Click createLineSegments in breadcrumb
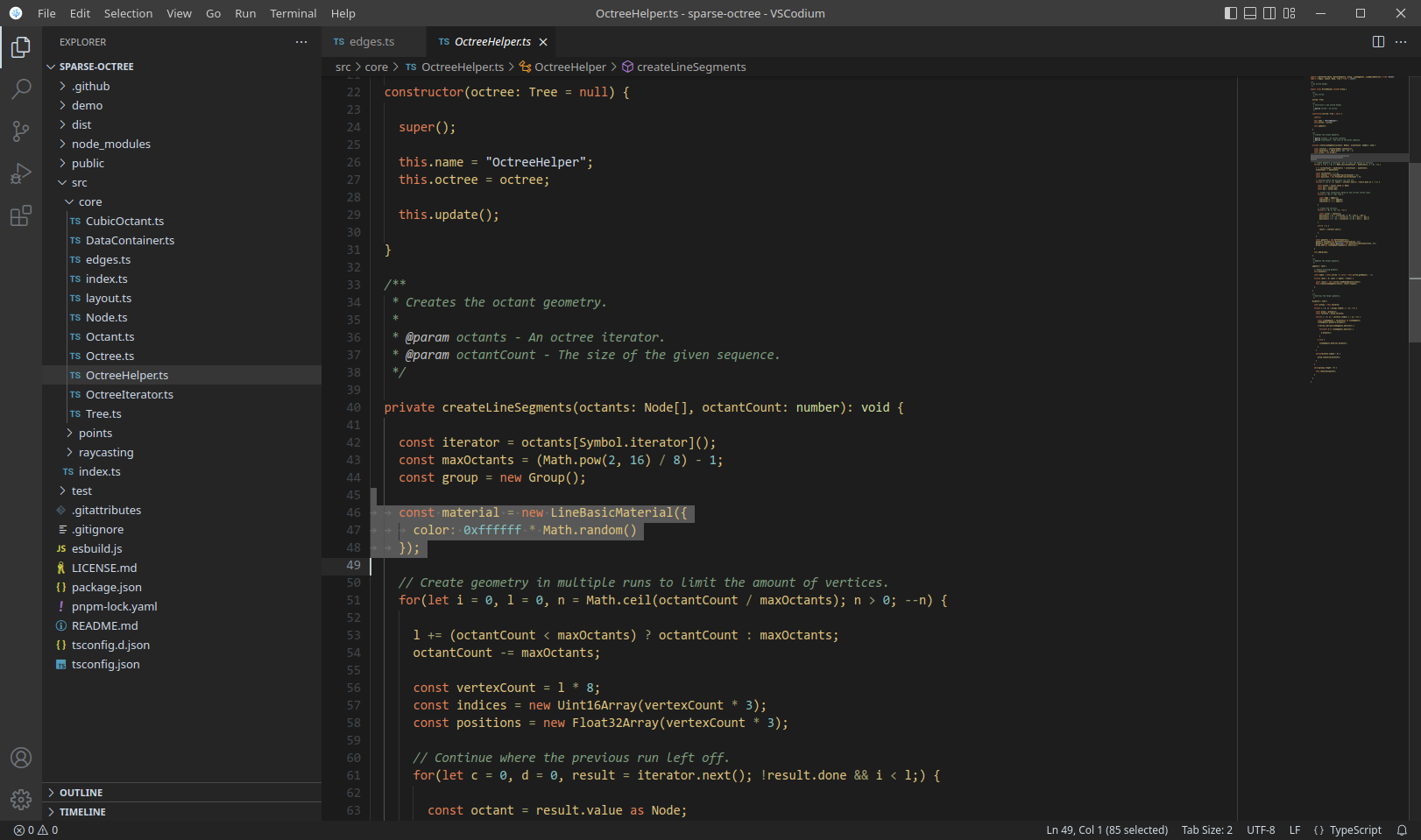The image size is (1421, 840). coord(691,67)
